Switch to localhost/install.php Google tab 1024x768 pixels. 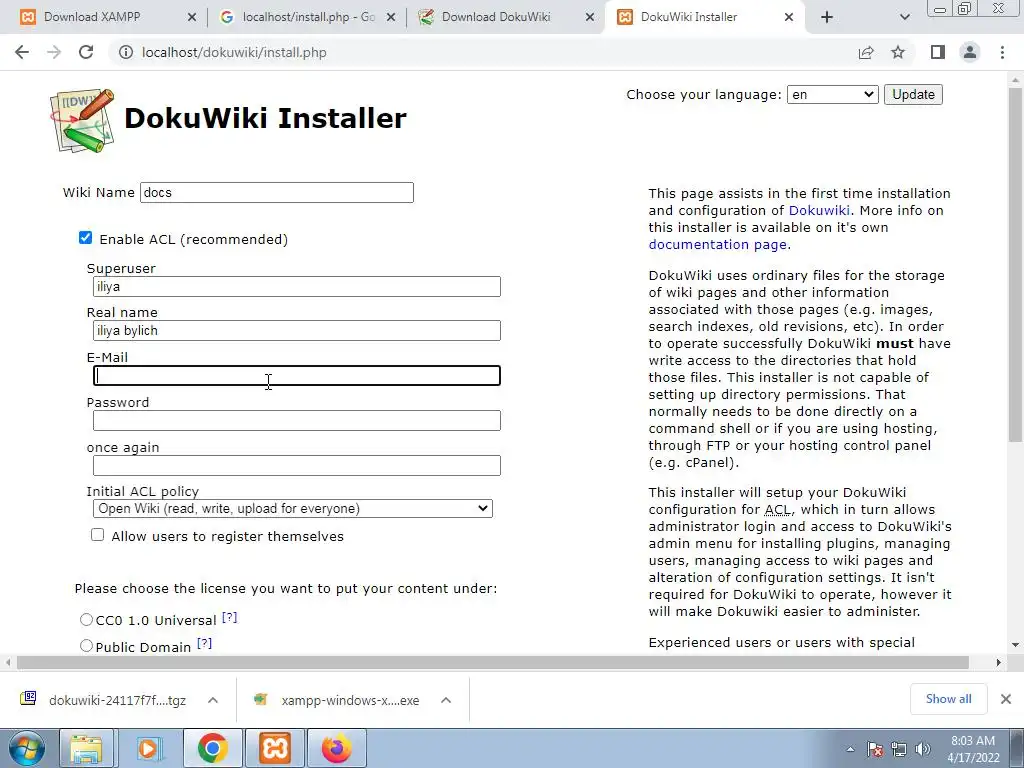(x=307, y=17)
